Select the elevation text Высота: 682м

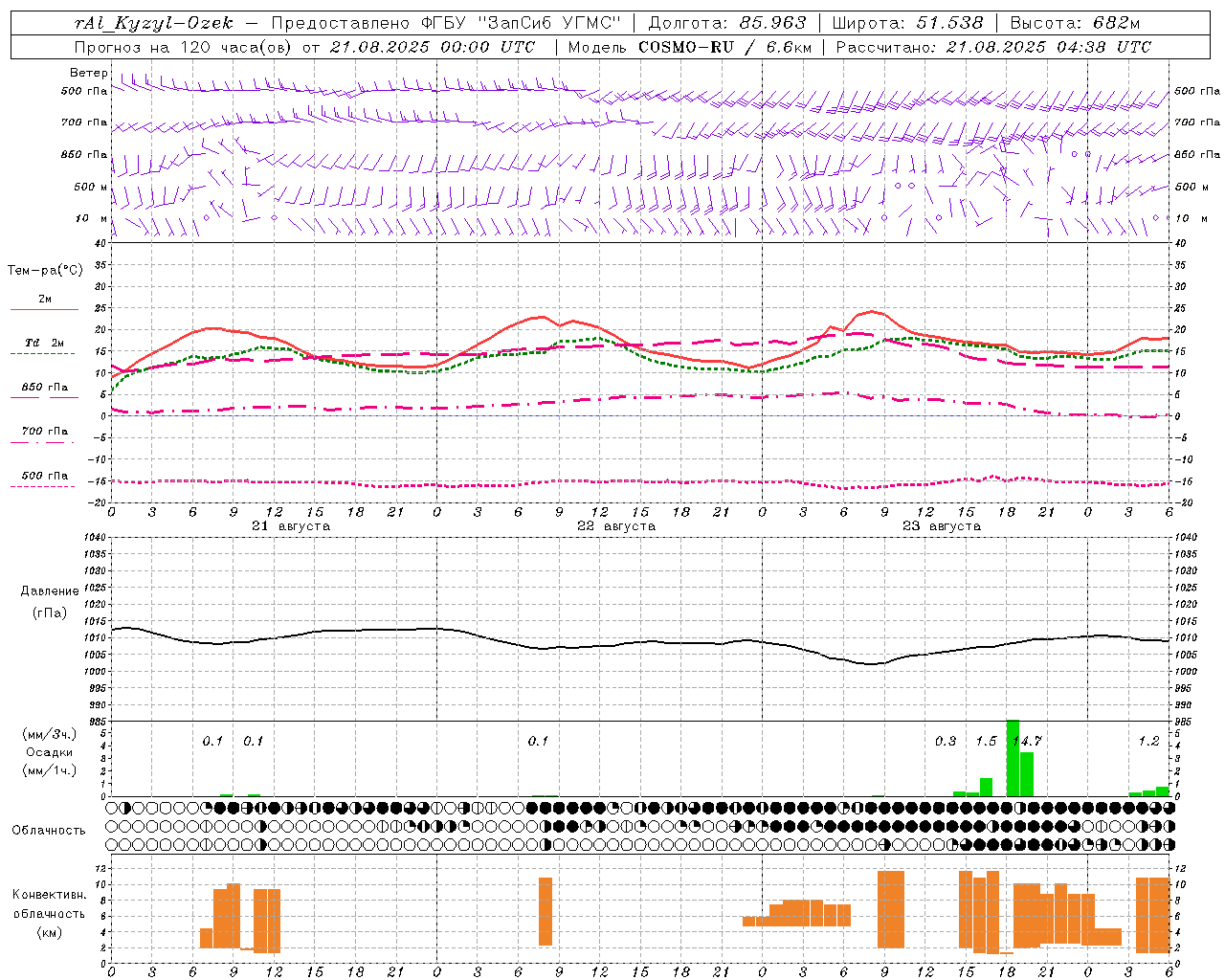(x=1075, y=23)
